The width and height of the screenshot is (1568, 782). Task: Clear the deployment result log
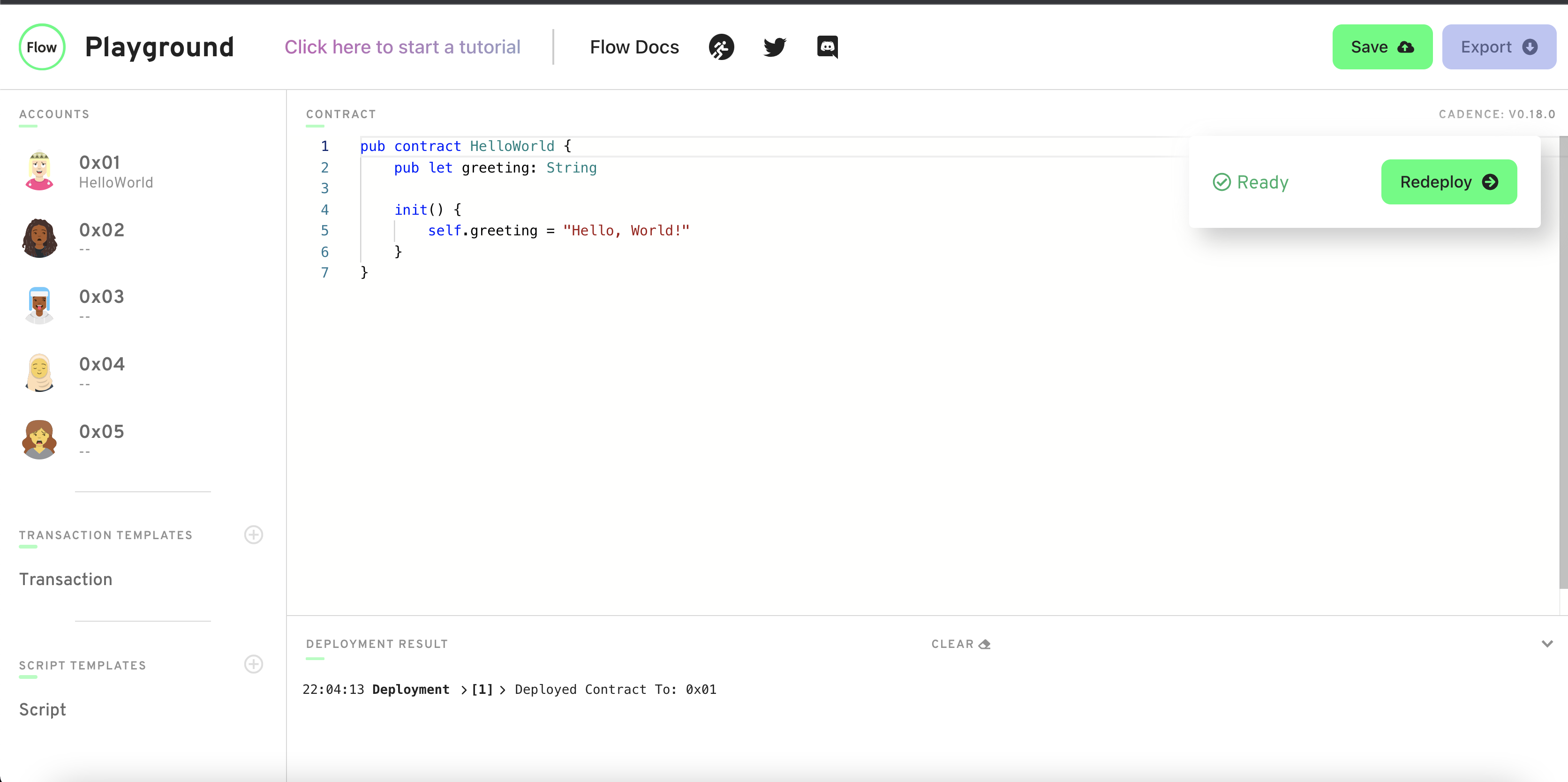(960, 644)
